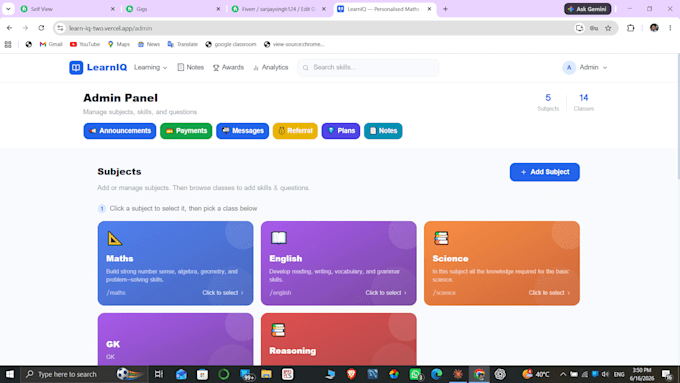Open the Translate bookmark

point(183,44)
